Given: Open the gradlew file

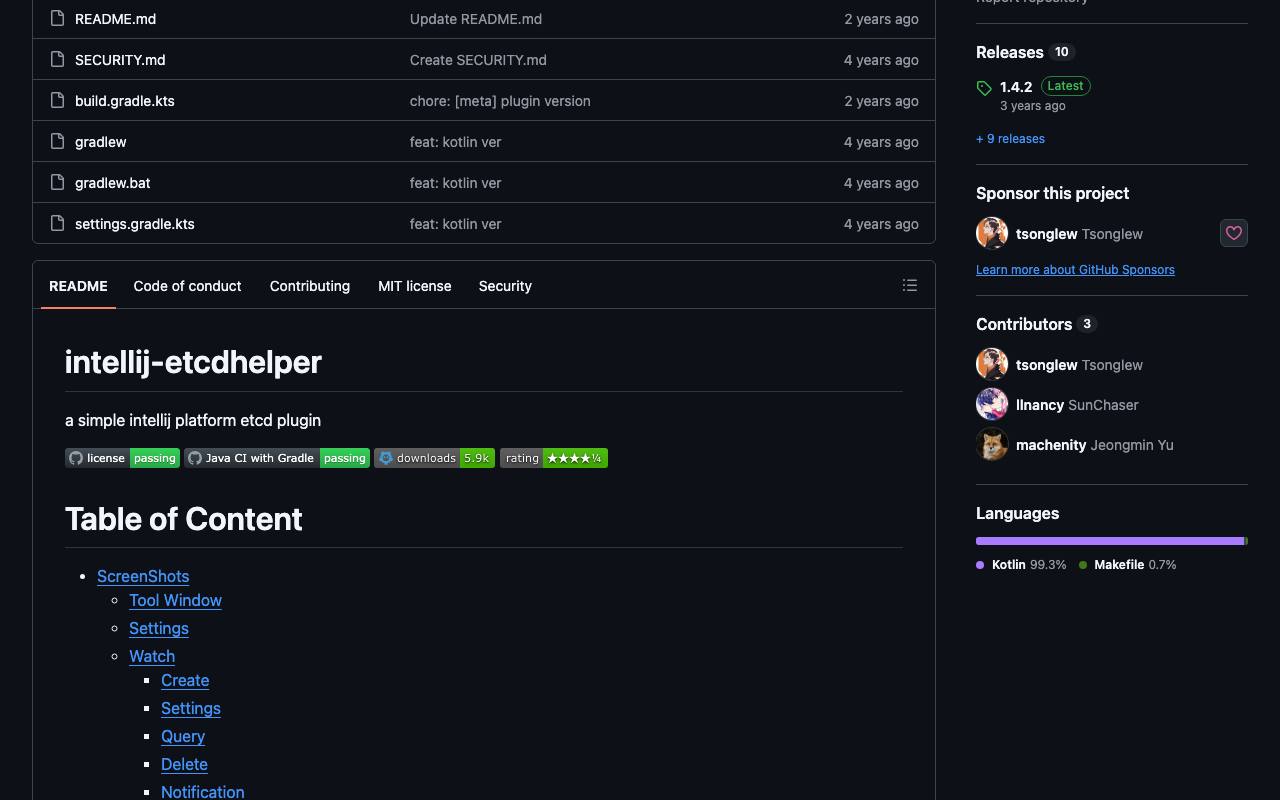Looking at the screenshot, I should tap(101, 142).
